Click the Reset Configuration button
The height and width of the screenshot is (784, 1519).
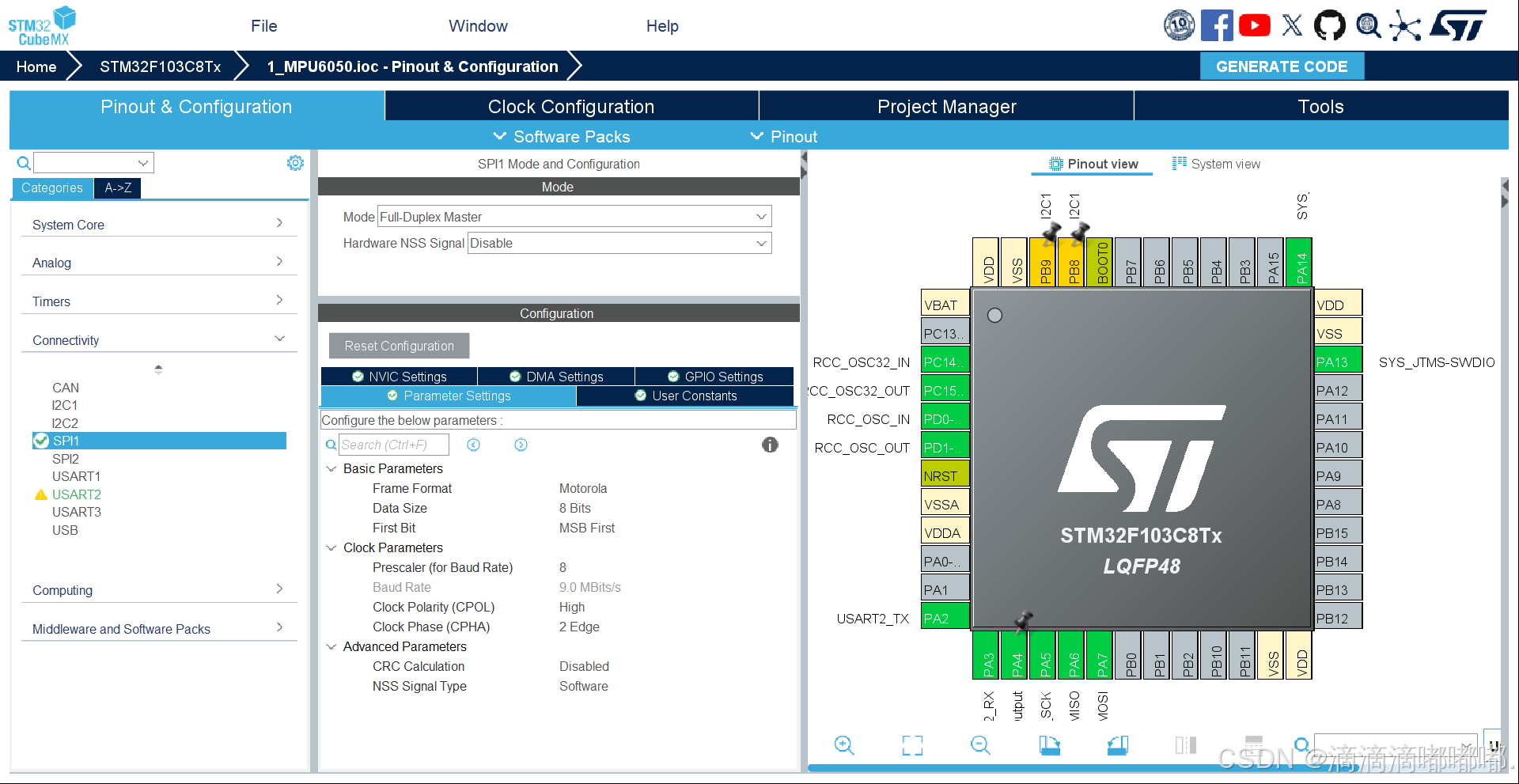(x=399, y=346)
